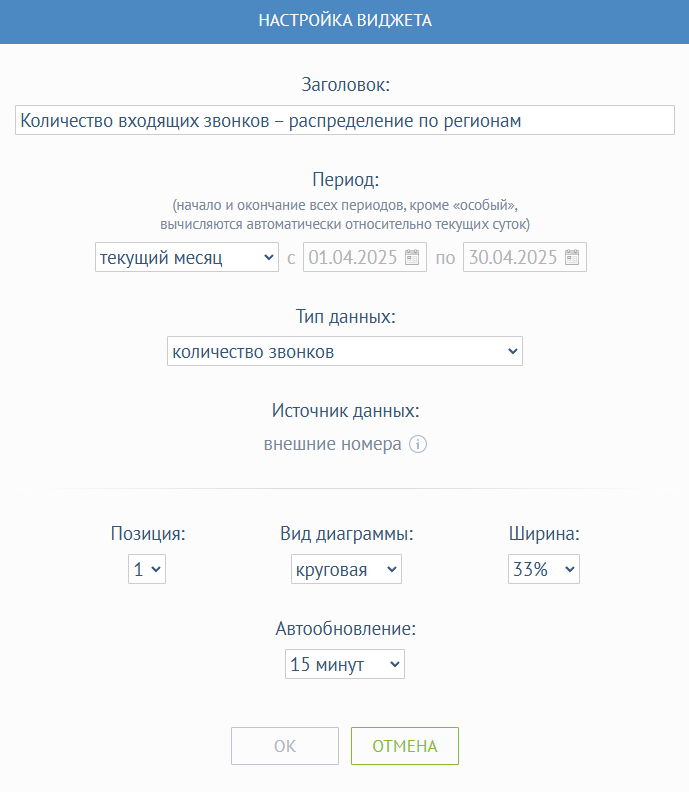Open the end date calendar picker

(572, 257)
